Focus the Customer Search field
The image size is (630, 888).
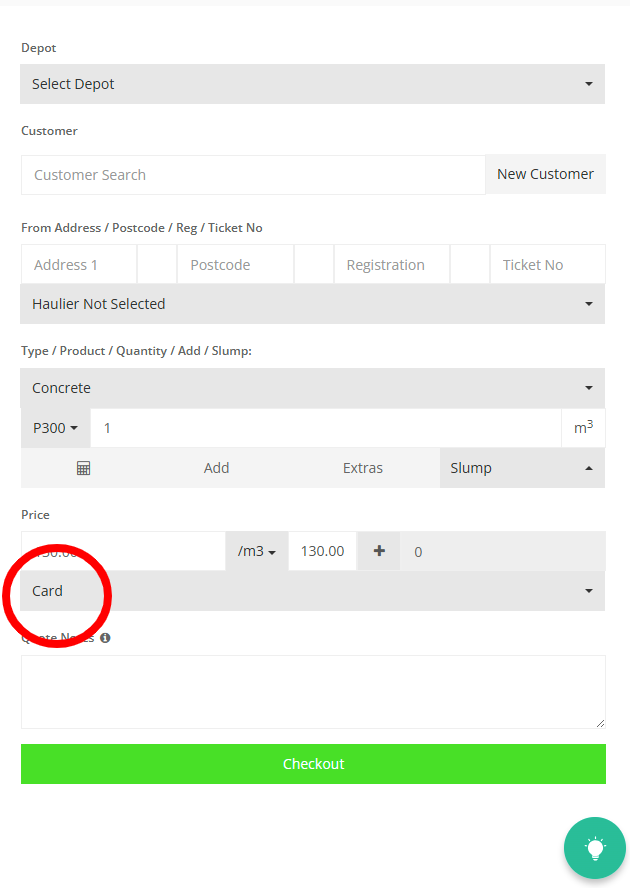tap(253, 175)
